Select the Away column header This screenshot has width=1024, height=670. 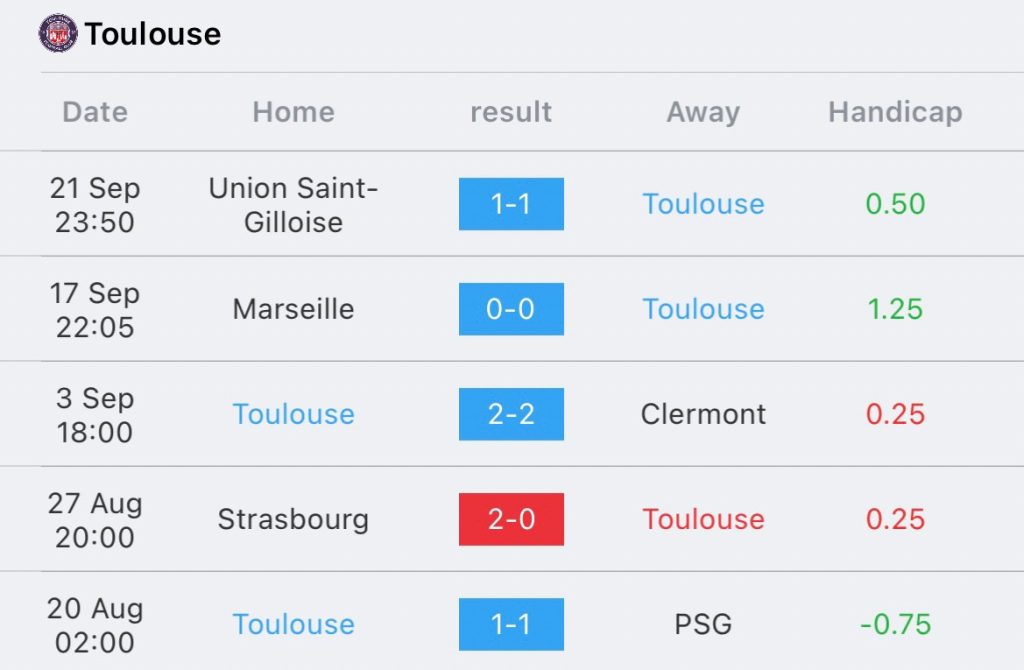point(703,112)
